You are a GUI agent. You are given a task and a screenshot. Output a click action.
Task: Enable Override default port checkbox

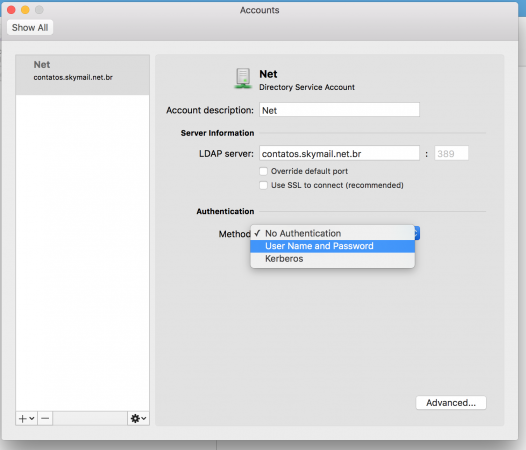click(263, 171)
